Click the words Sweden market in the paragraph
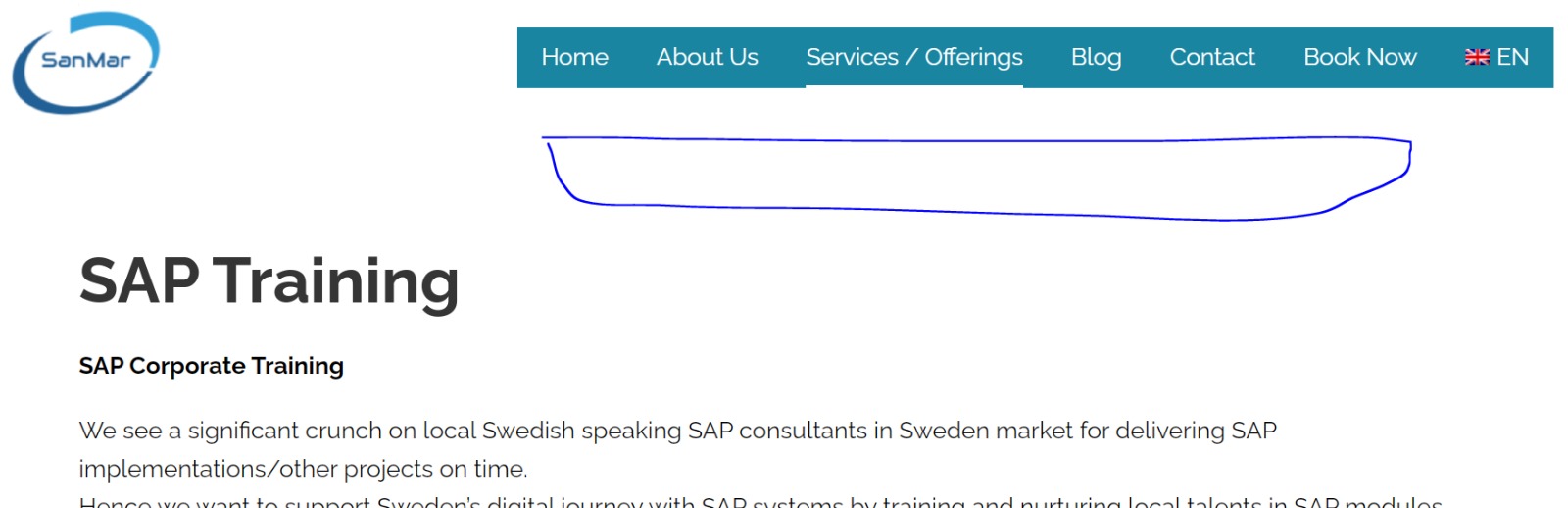 pos(986,431)
